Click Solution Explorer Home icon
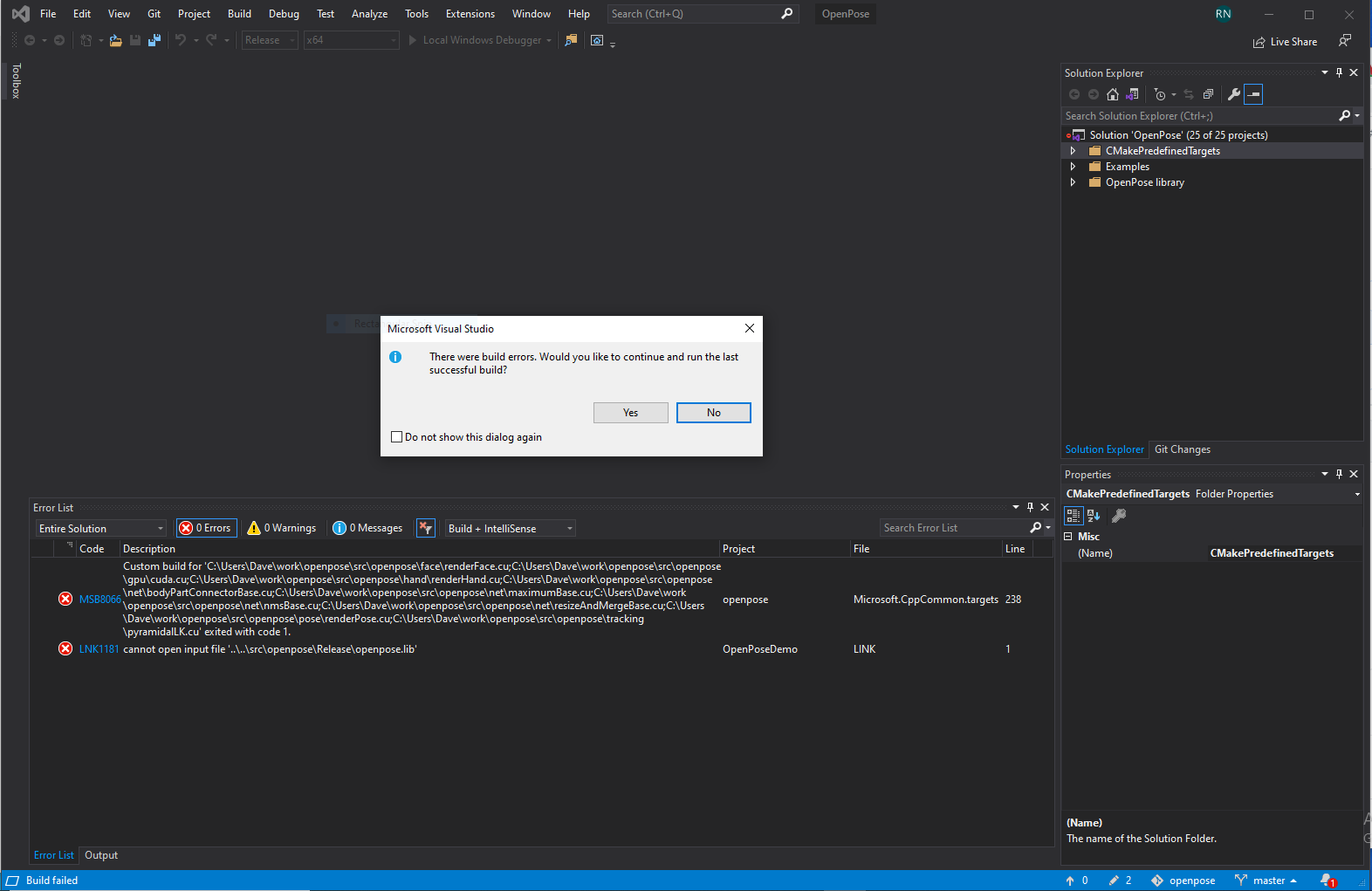Image resolution: width=1372 pixels, height=891 pixels. pos(1112,94)
